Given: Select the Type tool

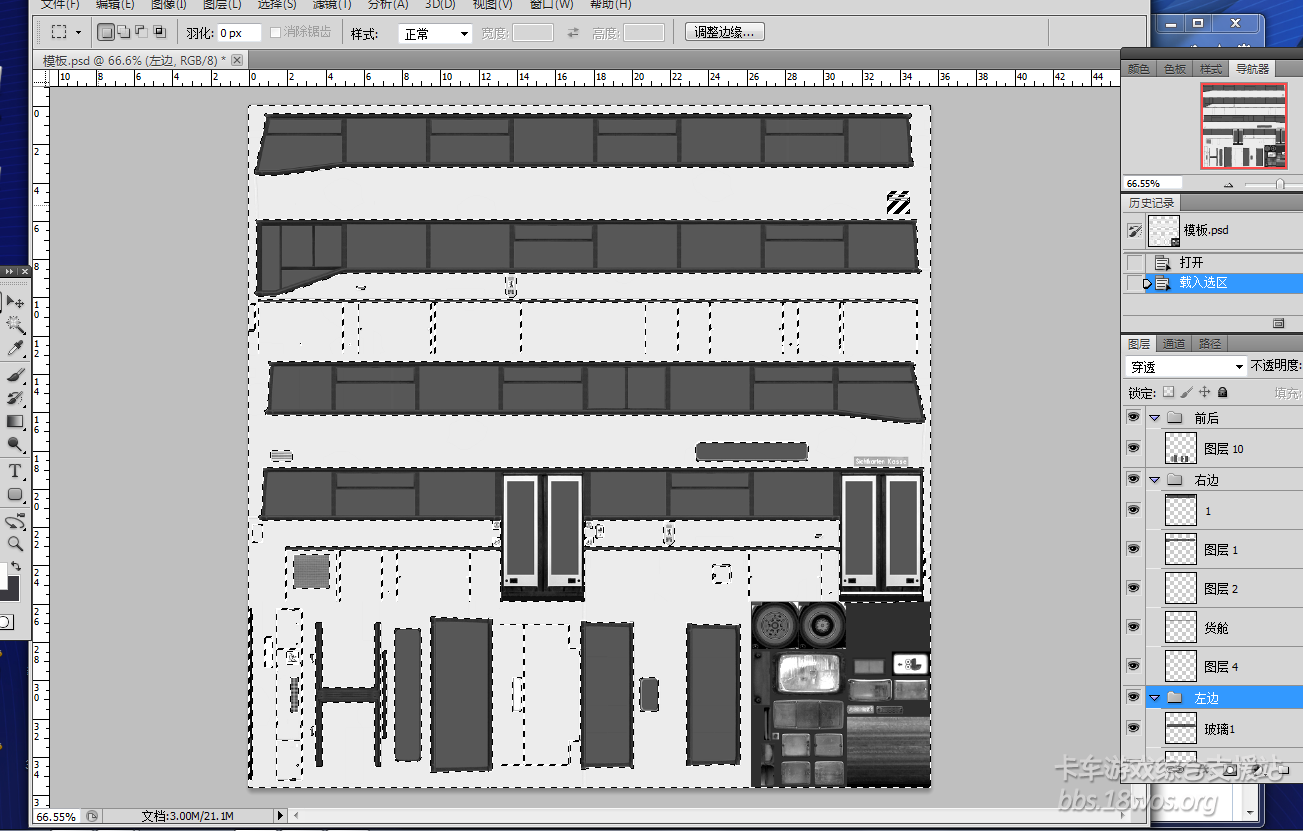Looking at the screenshot, I should coord(15,471).
